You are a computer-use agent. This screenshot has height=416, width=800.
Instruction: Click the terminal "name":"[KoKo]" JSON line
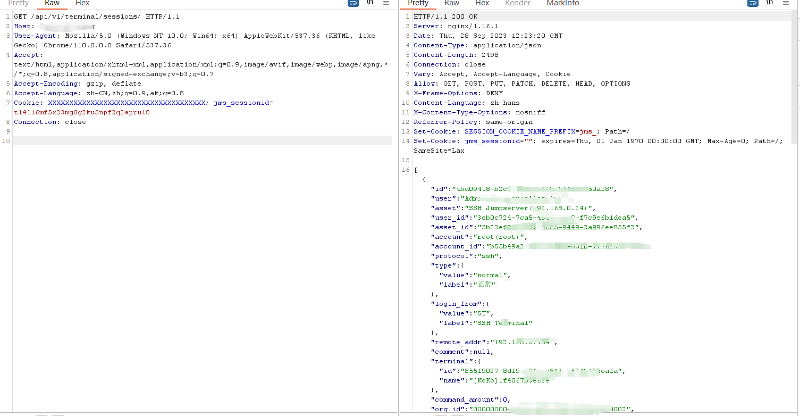point(494,381)
